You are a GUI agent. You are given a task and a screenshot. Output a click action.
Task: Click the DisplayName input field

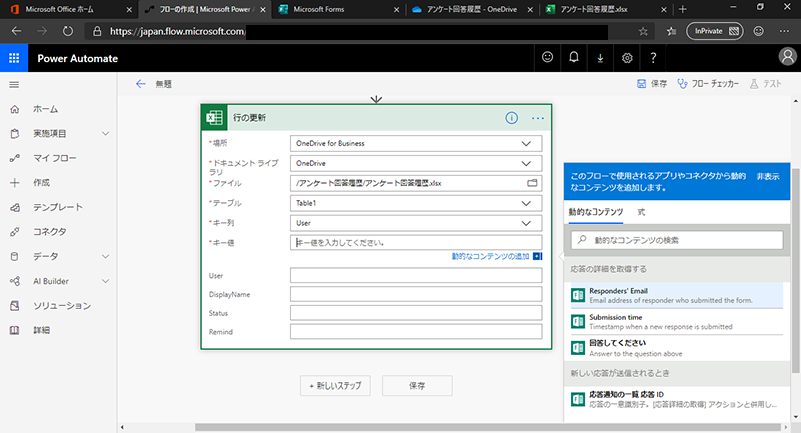click(x=416, y=294)
